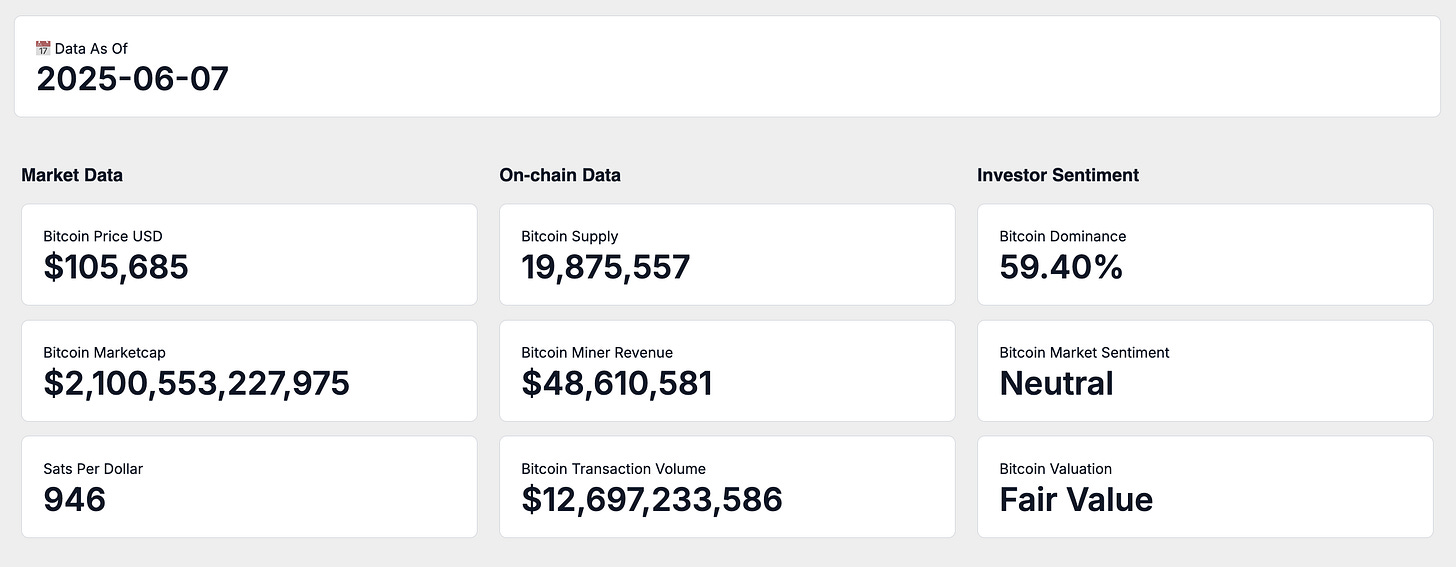Click the $2,100,553,227,975 marketcap value
Image resolution: width=1456 pixels, height=567 pixels.
(196, 384)
